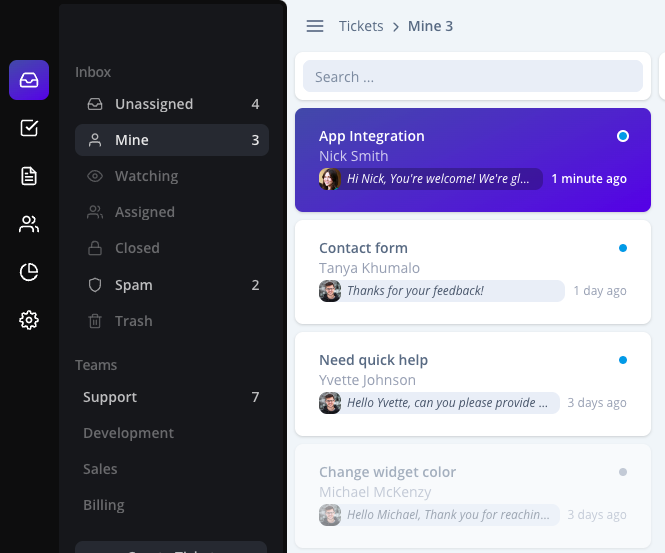Click grey status dot on Change widget color

(x=623, y=472)
